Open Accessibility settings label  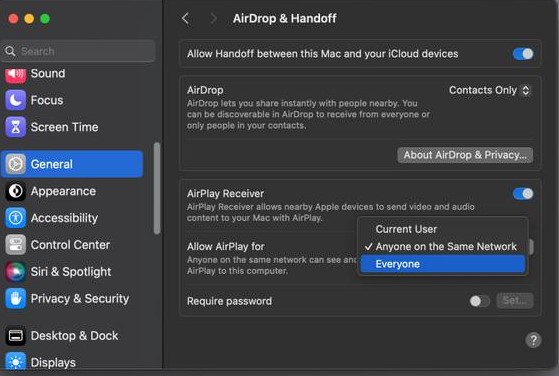point(64,218)
